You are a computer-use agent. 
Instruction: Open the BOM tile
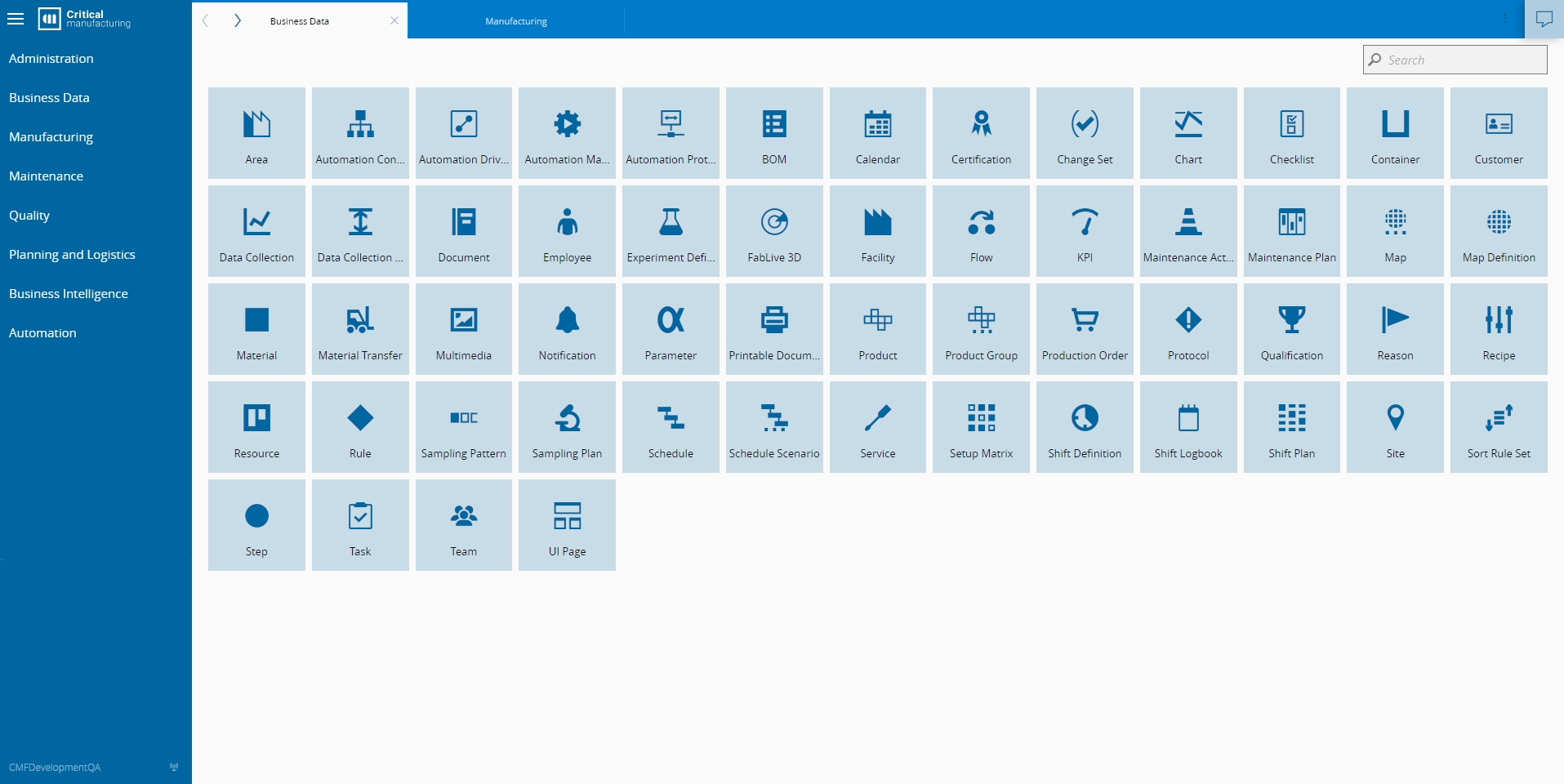point(774,133)
